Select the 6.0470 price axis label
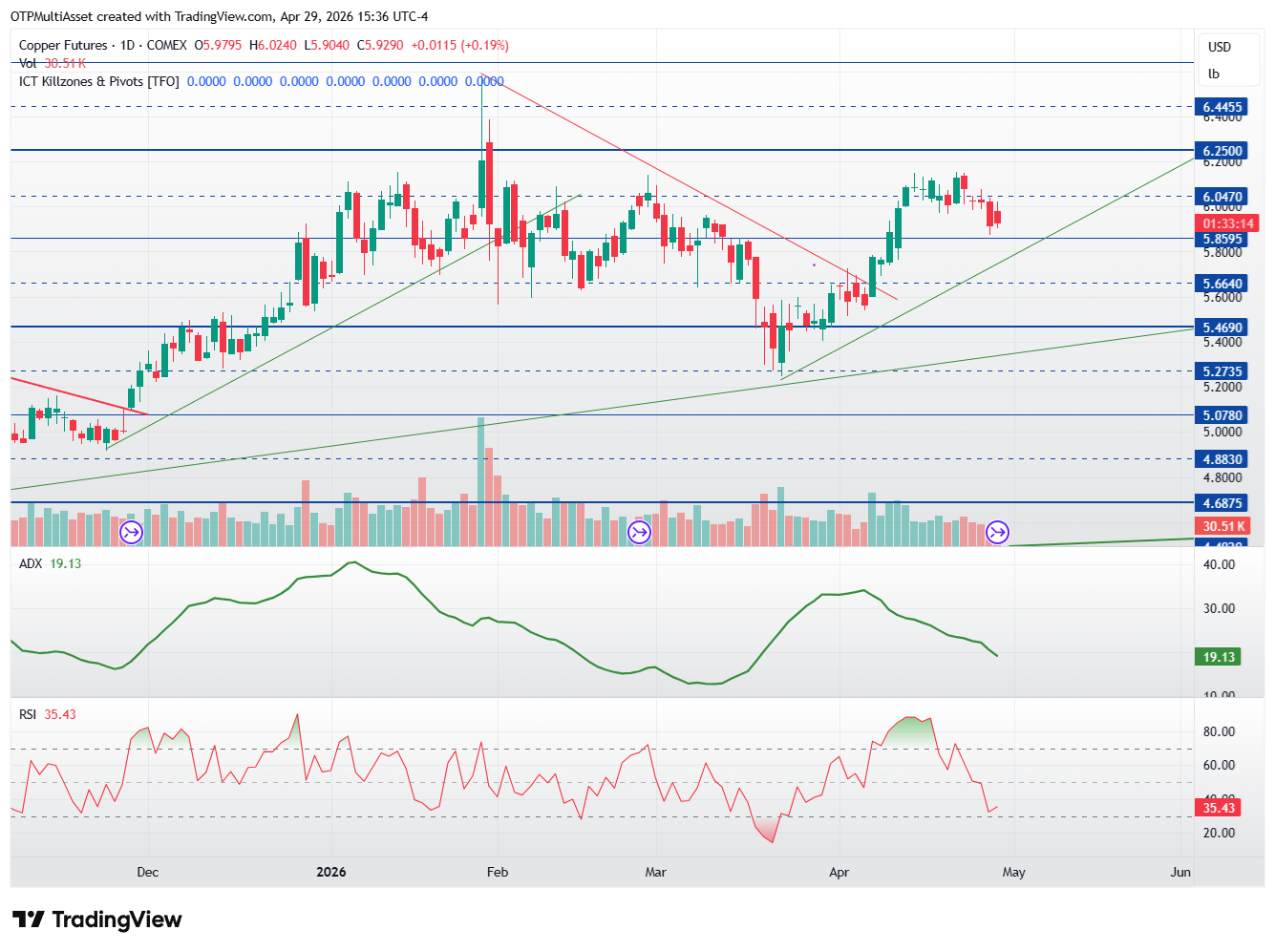 click(1222, 197)
